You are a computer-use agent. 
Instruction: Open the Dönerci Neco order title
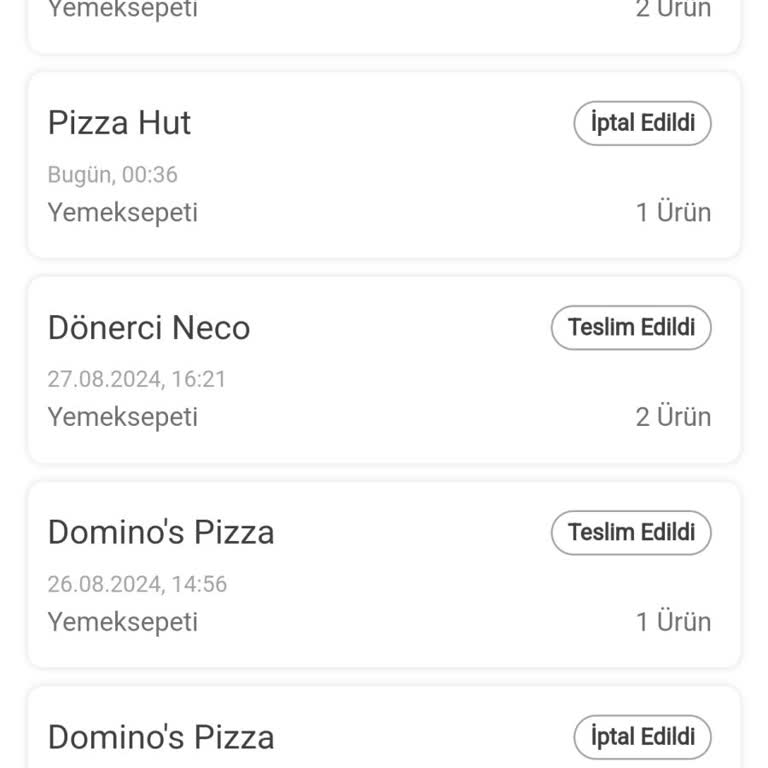(x=149, y=328)
